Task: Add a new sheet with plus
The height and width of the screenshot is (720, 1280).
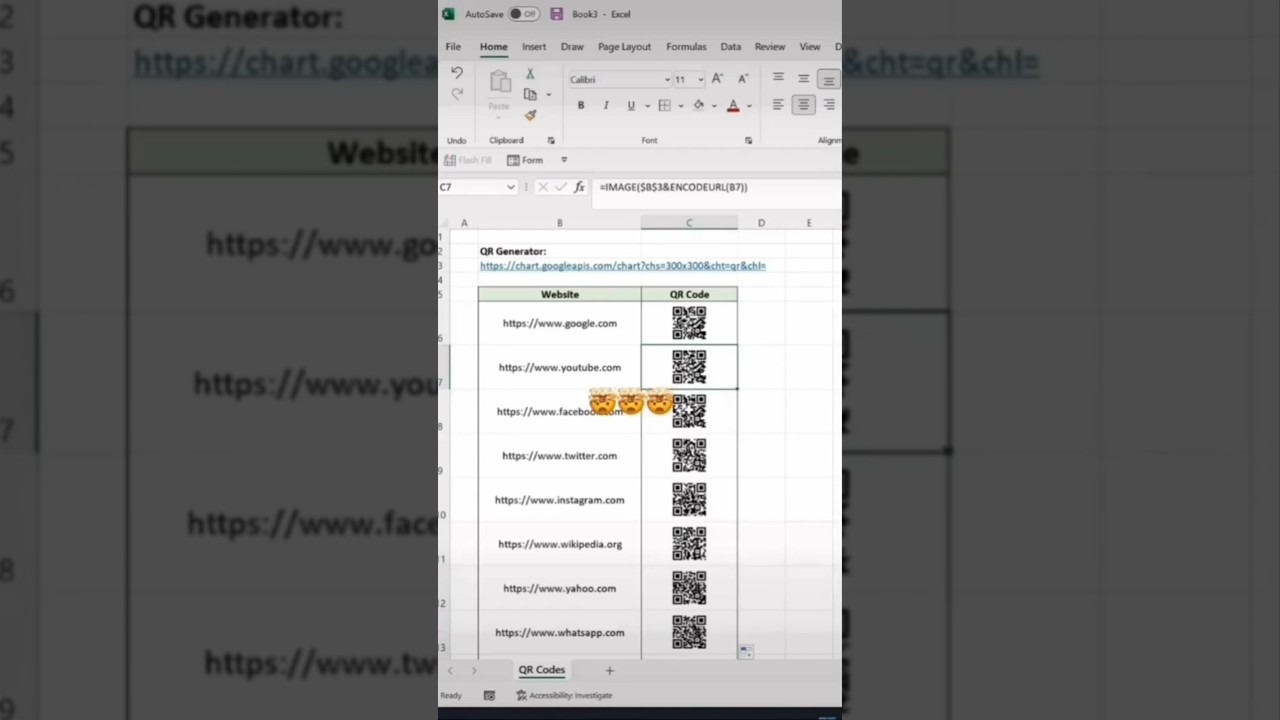Action: [609, 670]
